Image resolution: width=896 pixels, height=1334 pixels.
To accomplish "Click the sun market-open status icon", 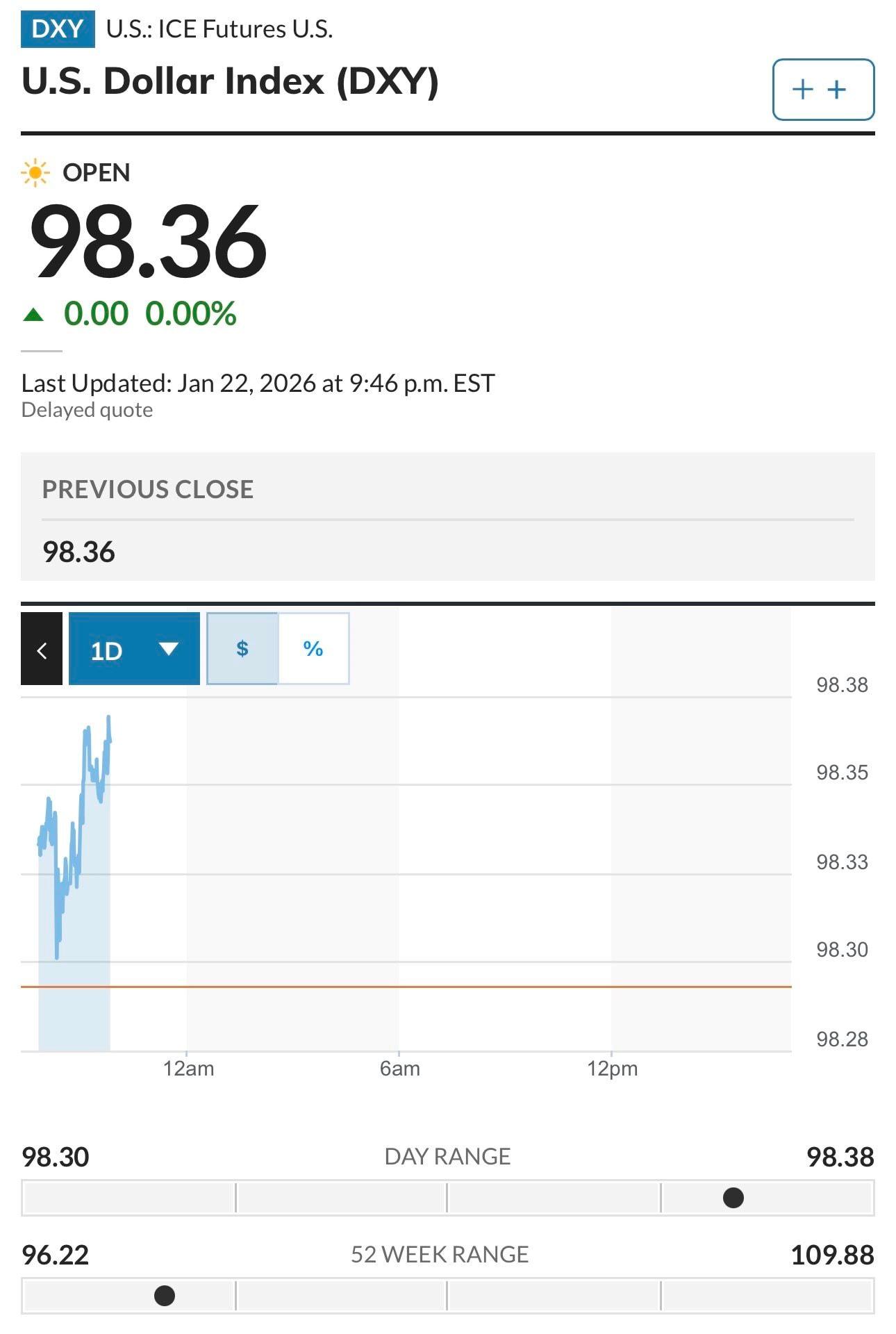I will 35,172.
